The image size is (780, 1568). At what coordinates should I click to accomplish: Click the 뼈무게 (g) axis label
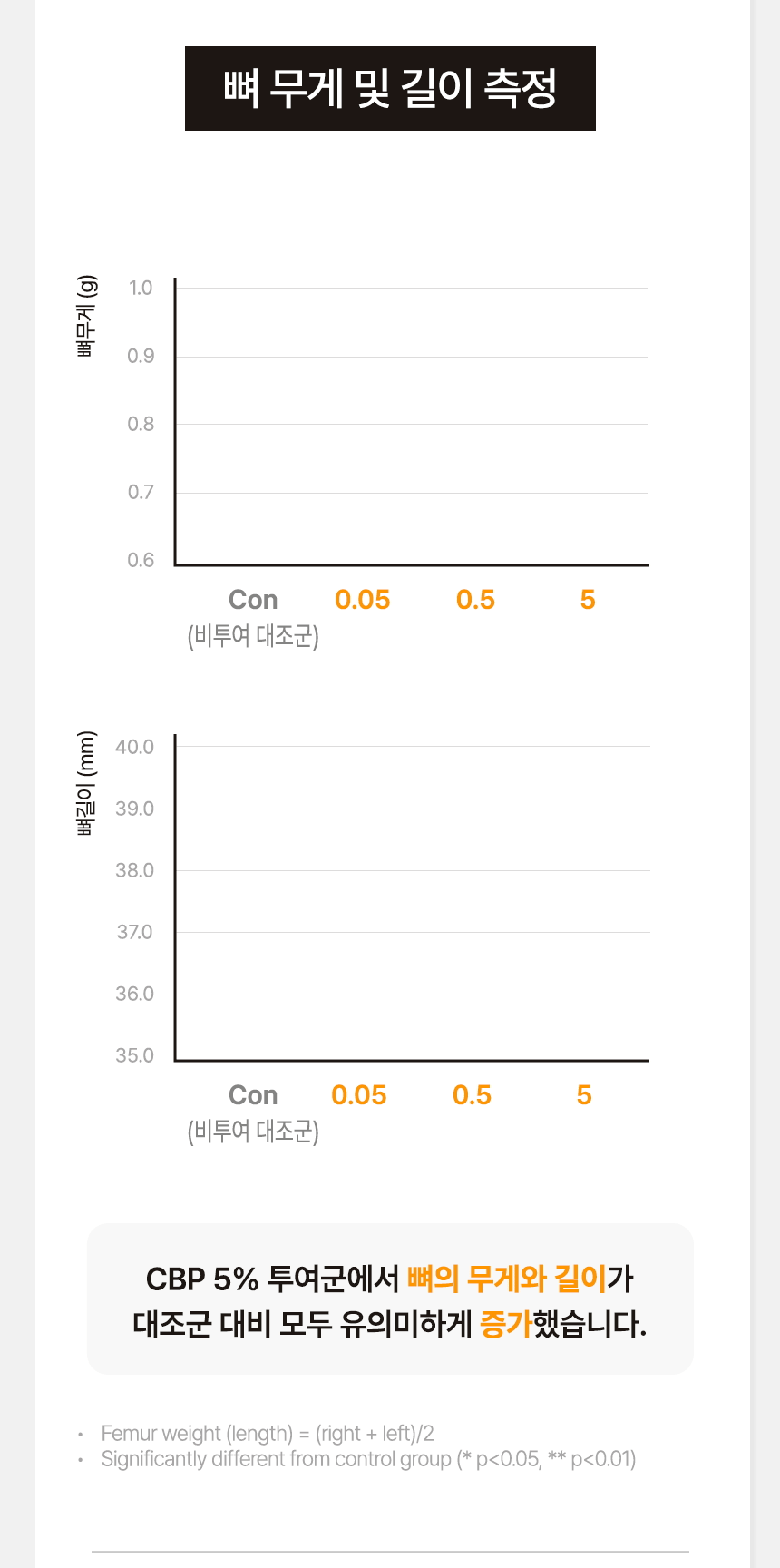[x=86, y=317]
